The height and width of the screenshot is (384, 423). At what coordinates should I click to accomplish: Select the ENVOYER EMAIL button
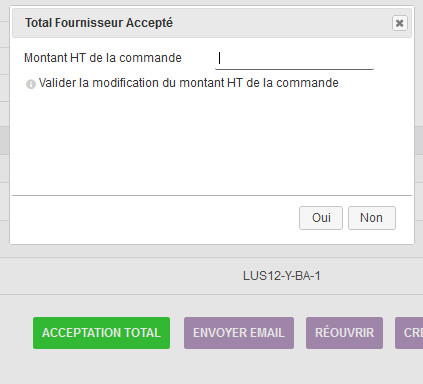(239, 333)
